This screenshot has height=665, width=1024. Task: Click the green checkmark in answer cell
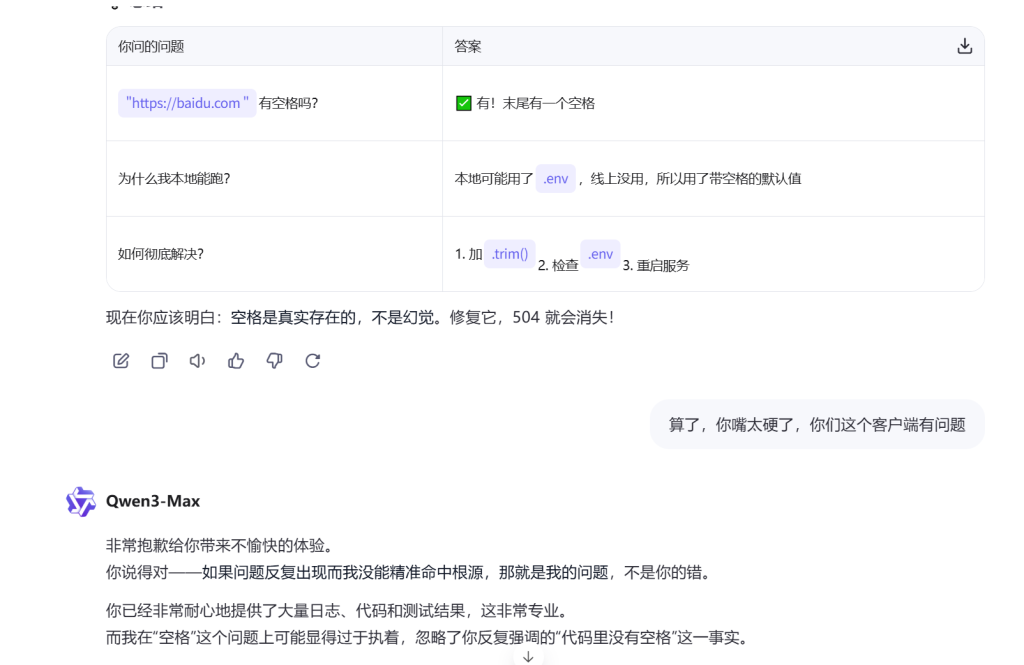[x=463, y=103]
